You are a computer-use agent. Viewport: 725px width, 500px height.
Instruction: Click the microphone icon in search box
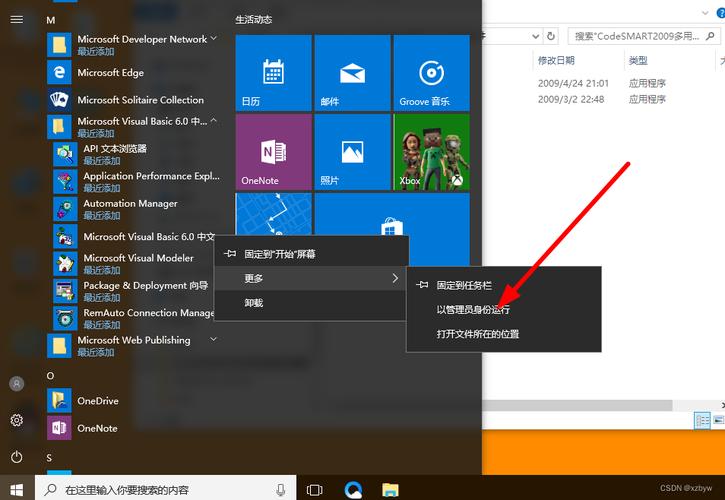click(x=280, y=490)
